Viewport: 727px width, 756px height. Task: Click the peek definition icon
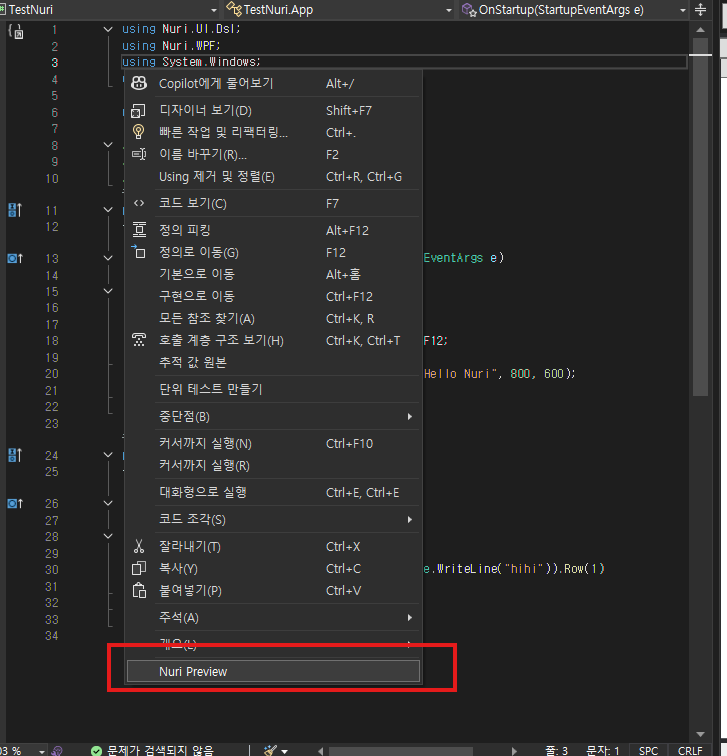139,230
